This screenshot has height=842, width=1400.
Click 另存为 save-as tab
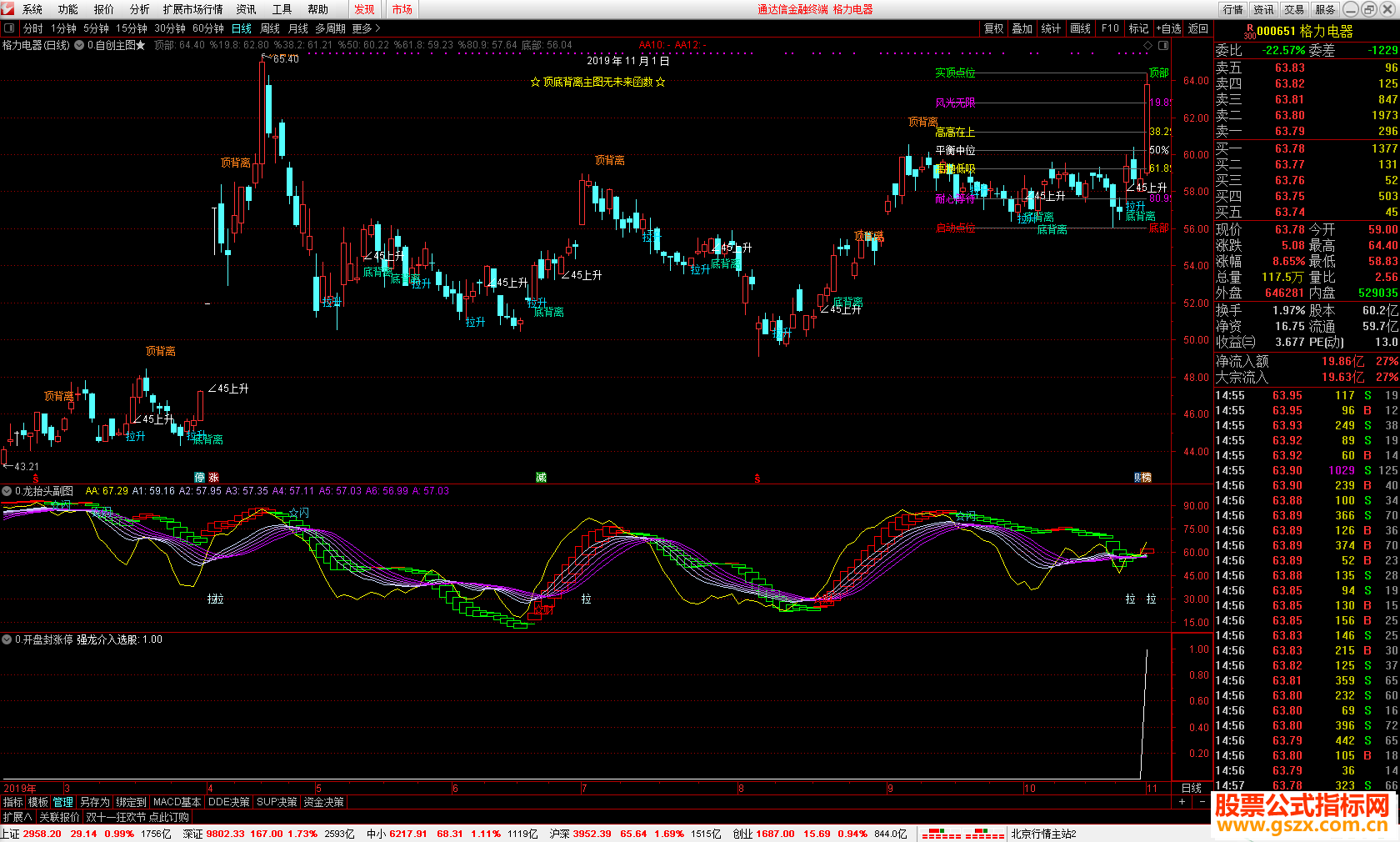tap(94, 802)
